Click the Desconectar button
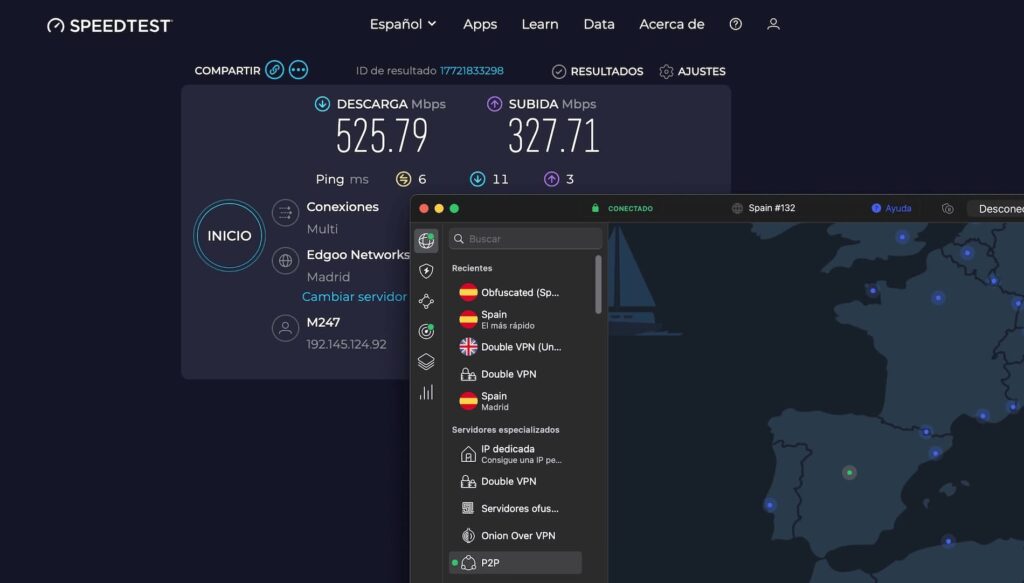The image size is (1024, 583). [x=995, y=208]
